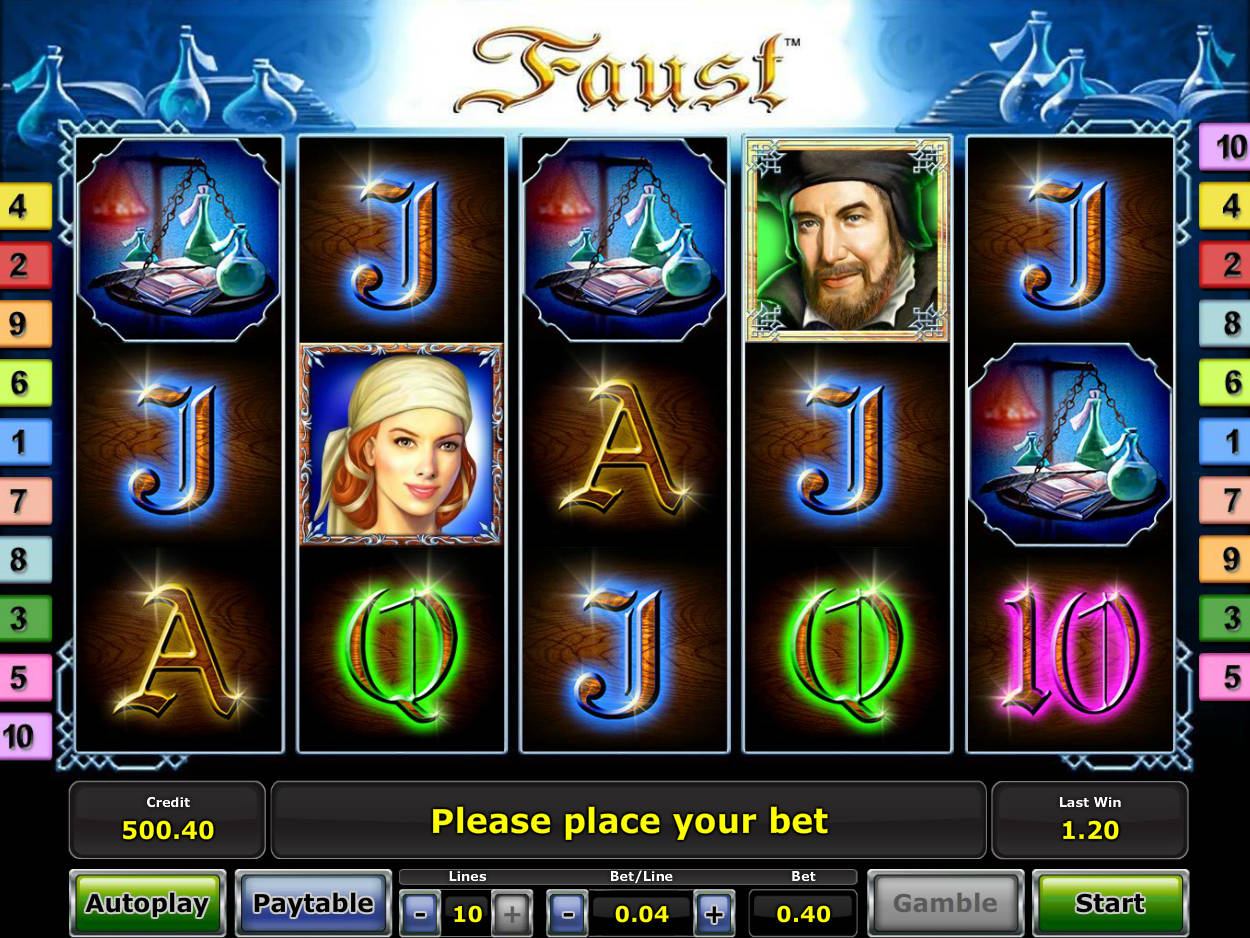Increase Bet/Line with plus button

point(713,913)
